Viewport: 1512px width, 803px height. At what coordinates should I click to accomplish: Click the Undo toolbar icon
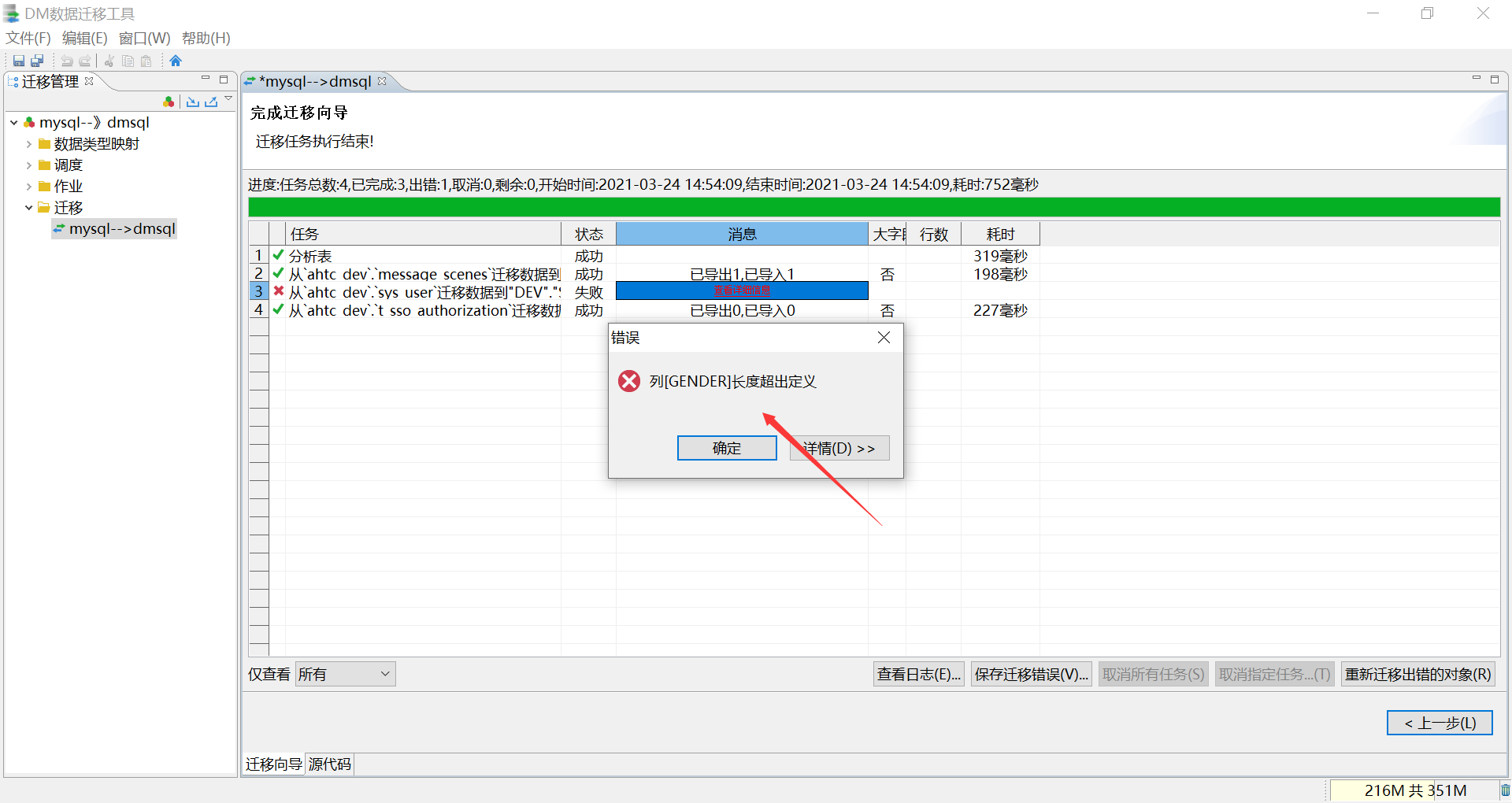(66, 61)
